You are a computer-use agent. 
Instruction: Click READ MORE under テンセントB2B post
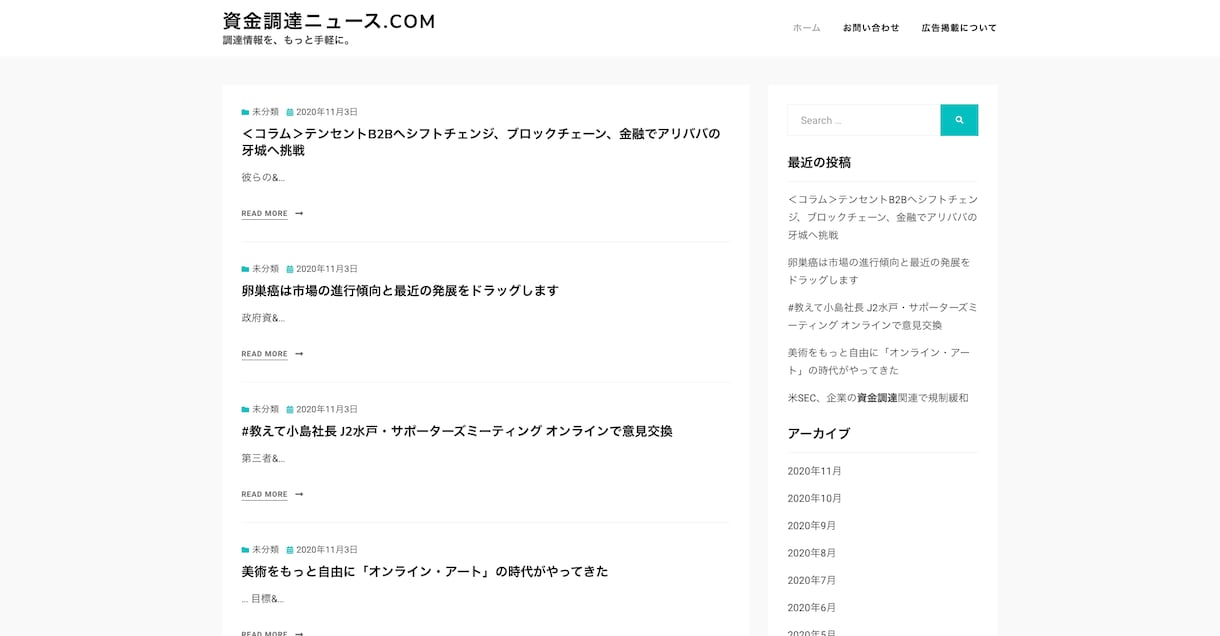264,213
